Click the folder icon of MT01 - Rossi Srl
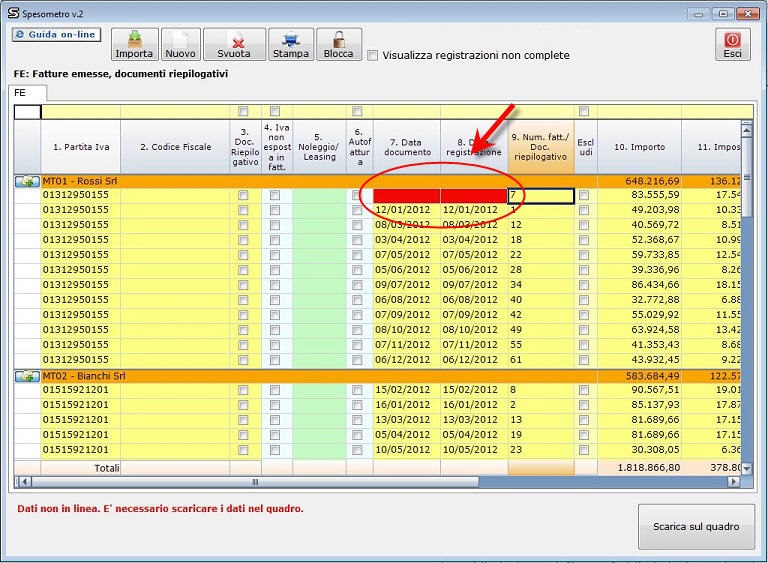The image size is (768, 563). point(27,182)
